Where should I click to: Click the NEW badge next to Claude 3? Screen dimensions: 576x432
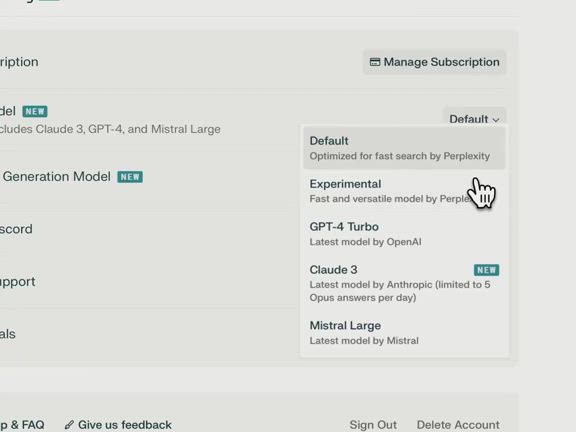[x=486, y=270]
